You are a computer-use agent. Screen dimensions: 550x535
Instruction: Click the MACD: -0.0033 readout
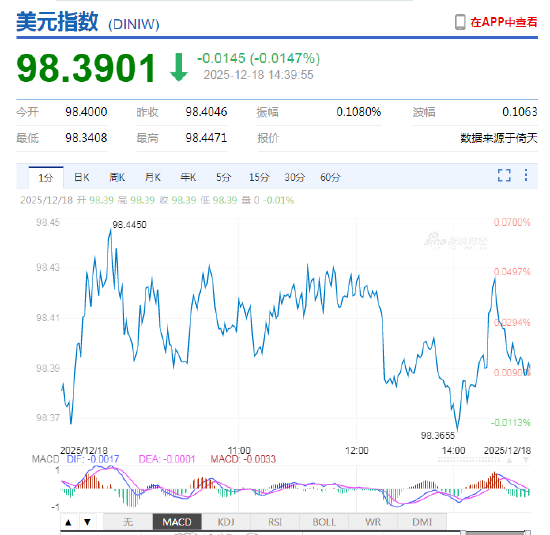pyautogui.click(x=243, y=459)
